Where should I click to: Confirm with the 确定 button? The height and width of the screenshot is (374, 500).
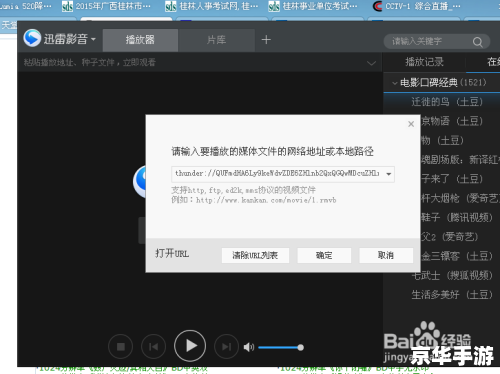pyautogui.click(x=324, y=255)
